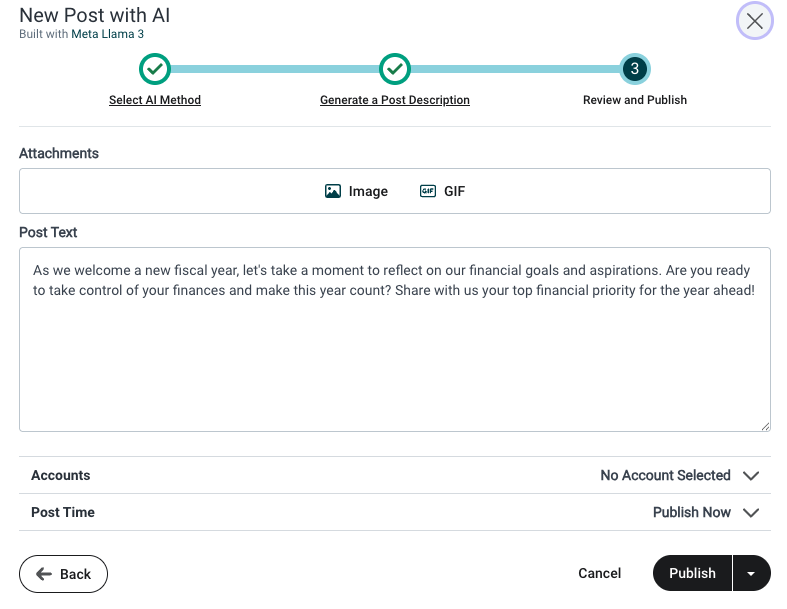Open the Publish split-button dropdown arrow
The height and width of the screenshot is (609, 787).
tap(751, 574)
